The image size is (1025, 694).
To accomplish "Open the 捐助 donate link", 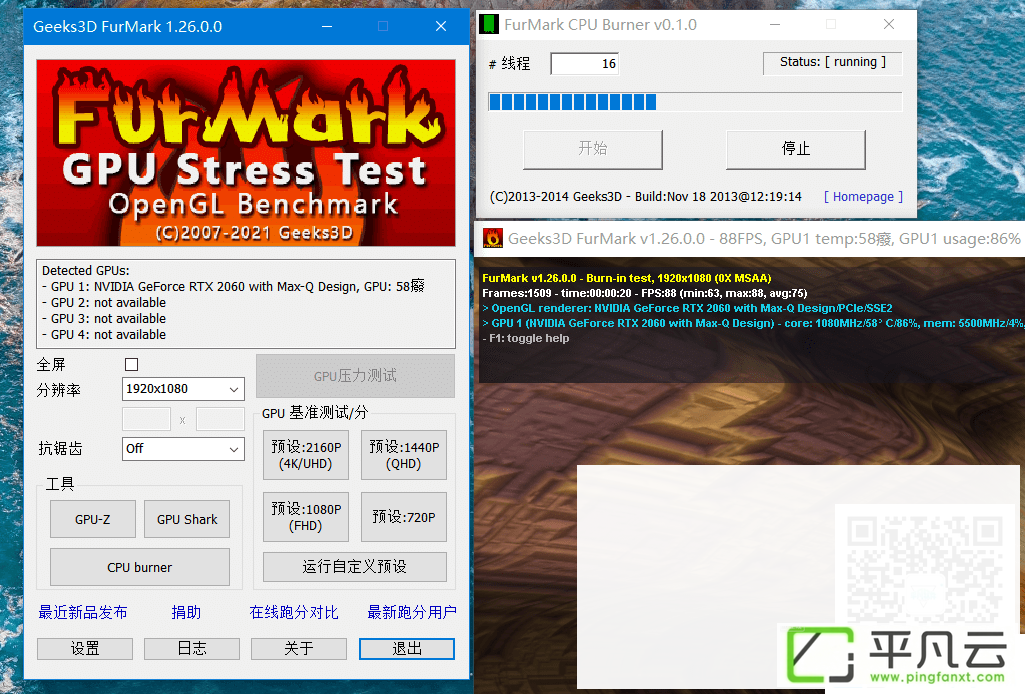I will [x=186, y=612].
